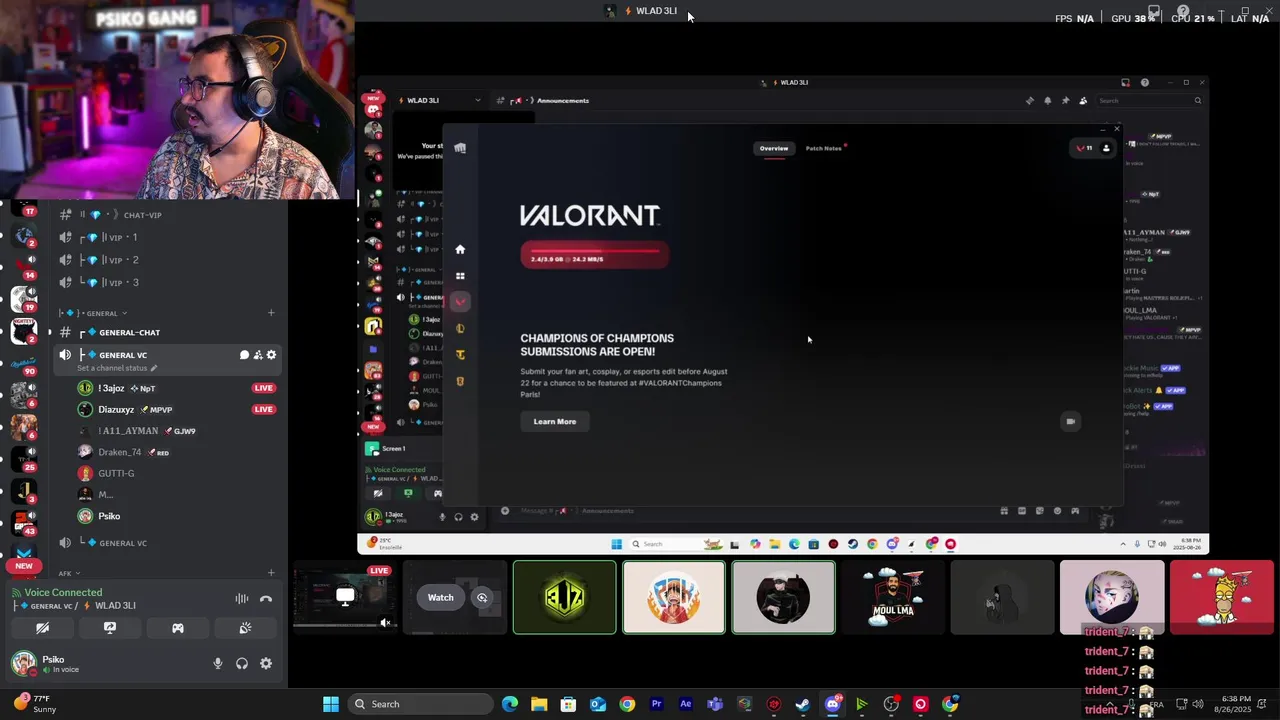Click Set a channel status link
The width and height of the screenshot is (1280, 720).
(116, 368)
